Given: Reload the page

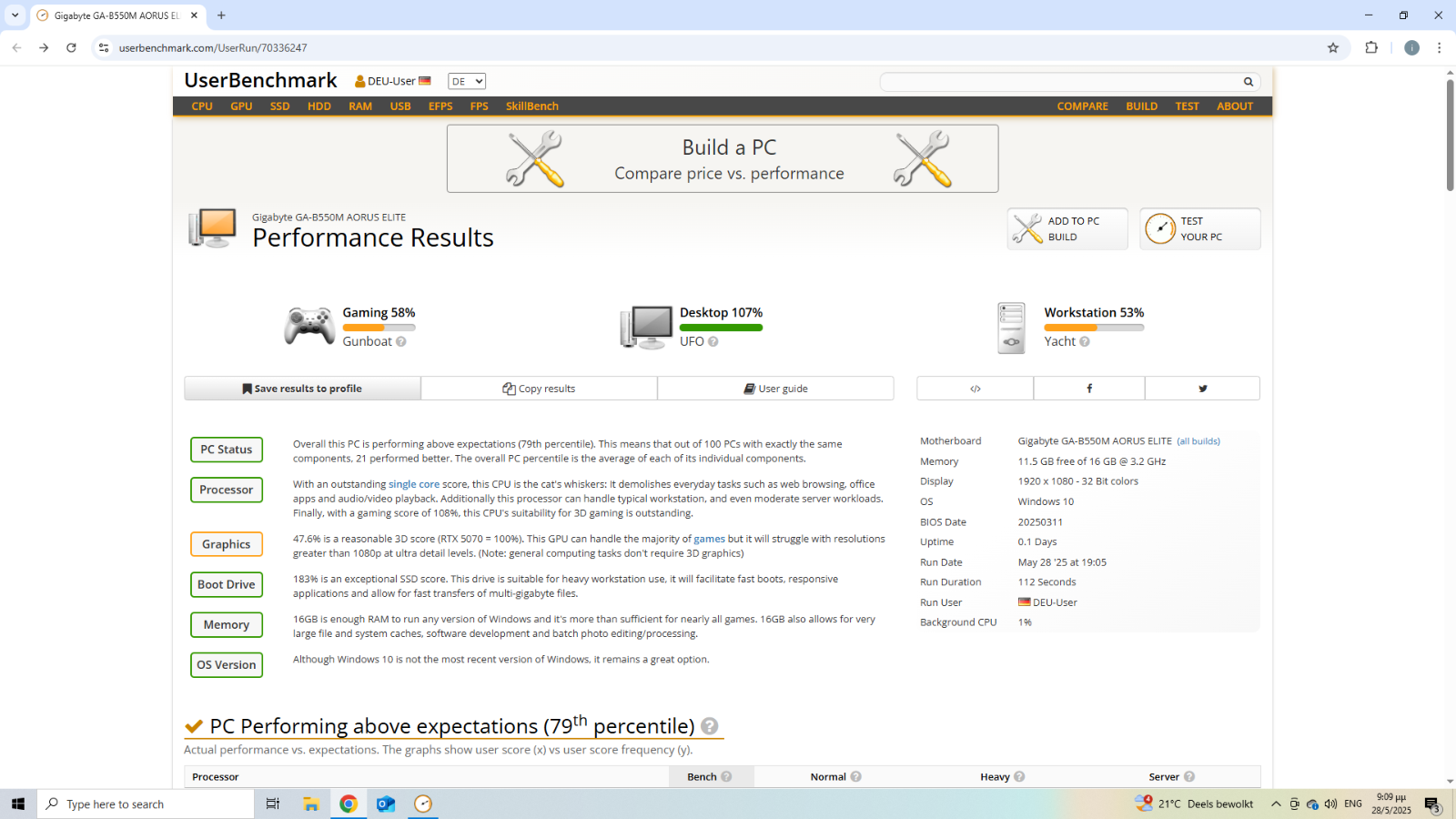Looking at the screenshot, I should pos(71,48).
